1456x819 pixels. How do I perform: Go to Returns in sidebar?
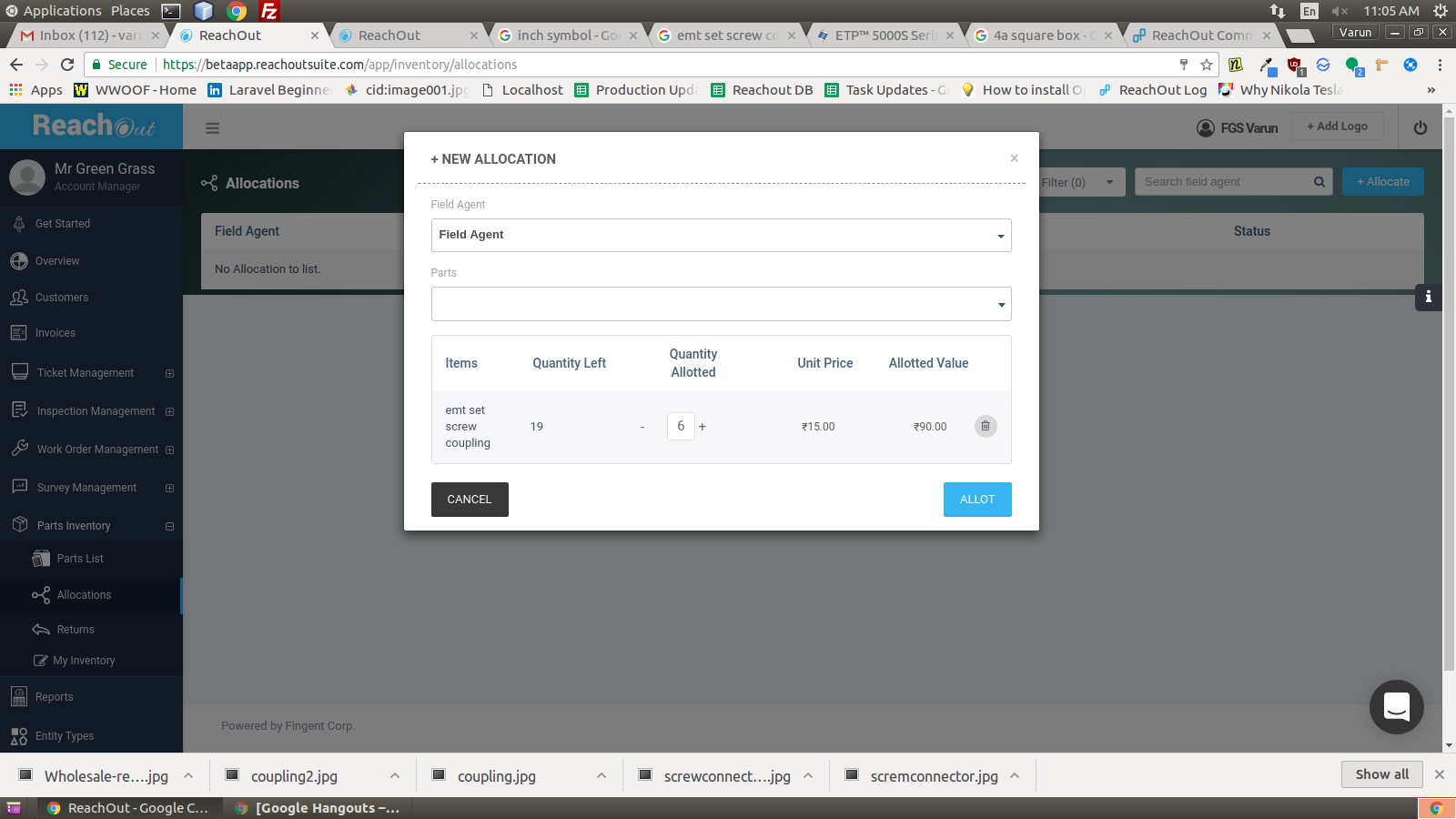click(x=76, y=630)
